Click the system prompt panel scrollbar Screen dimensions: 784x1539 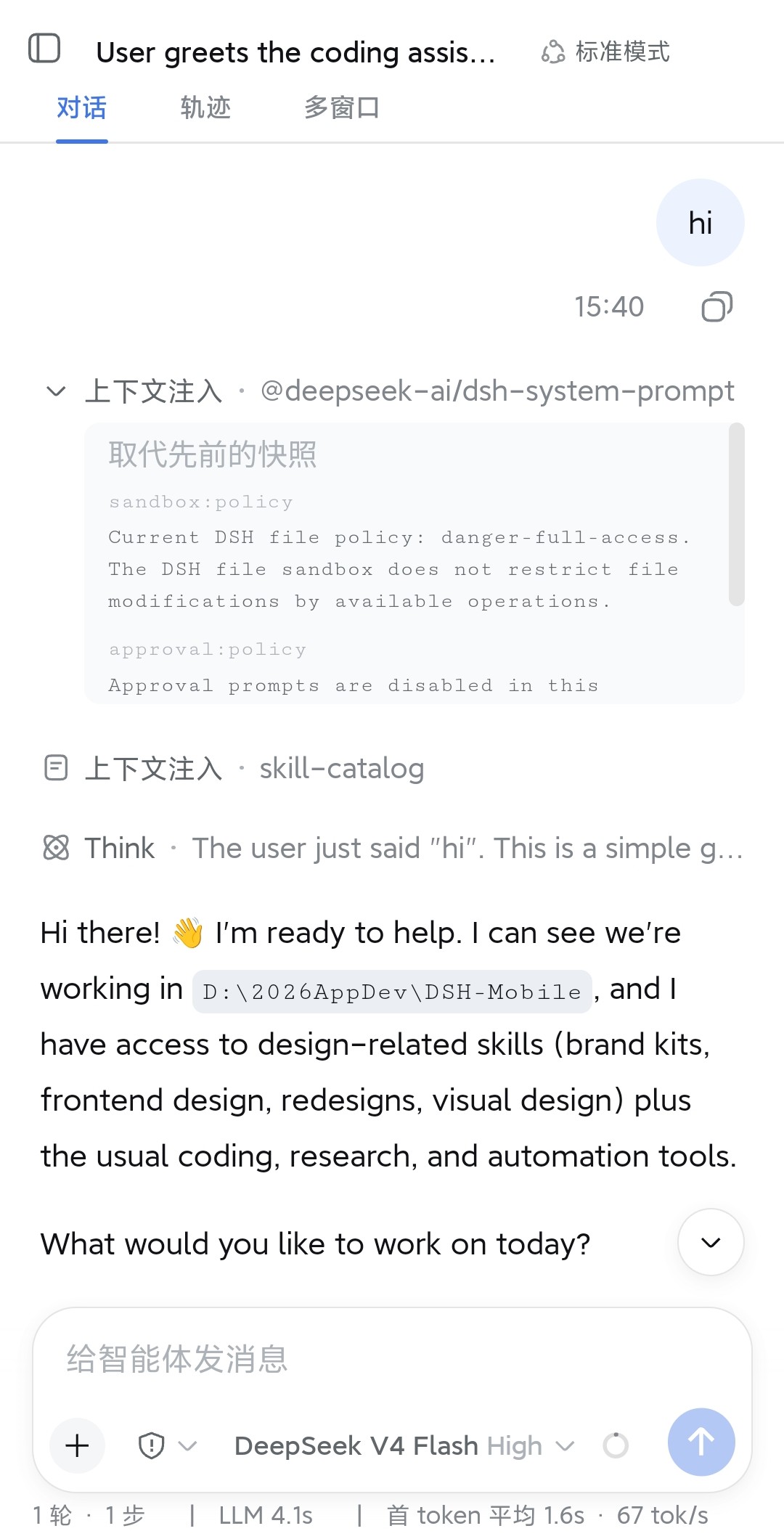[737, 514]
